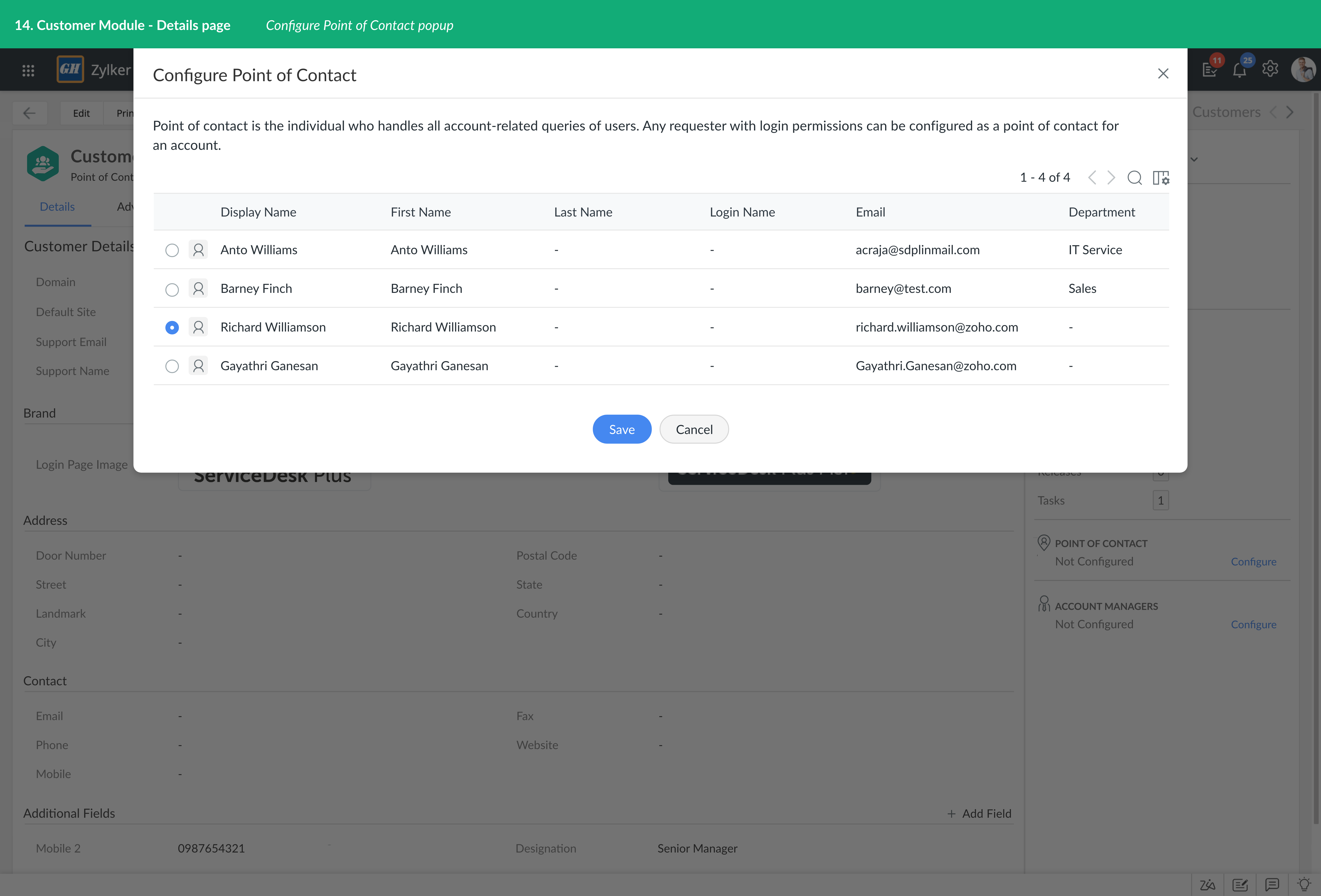Click email richard.williamson@zoho.com
Screen dimensions: 1321x896
(x=937, y=327)
